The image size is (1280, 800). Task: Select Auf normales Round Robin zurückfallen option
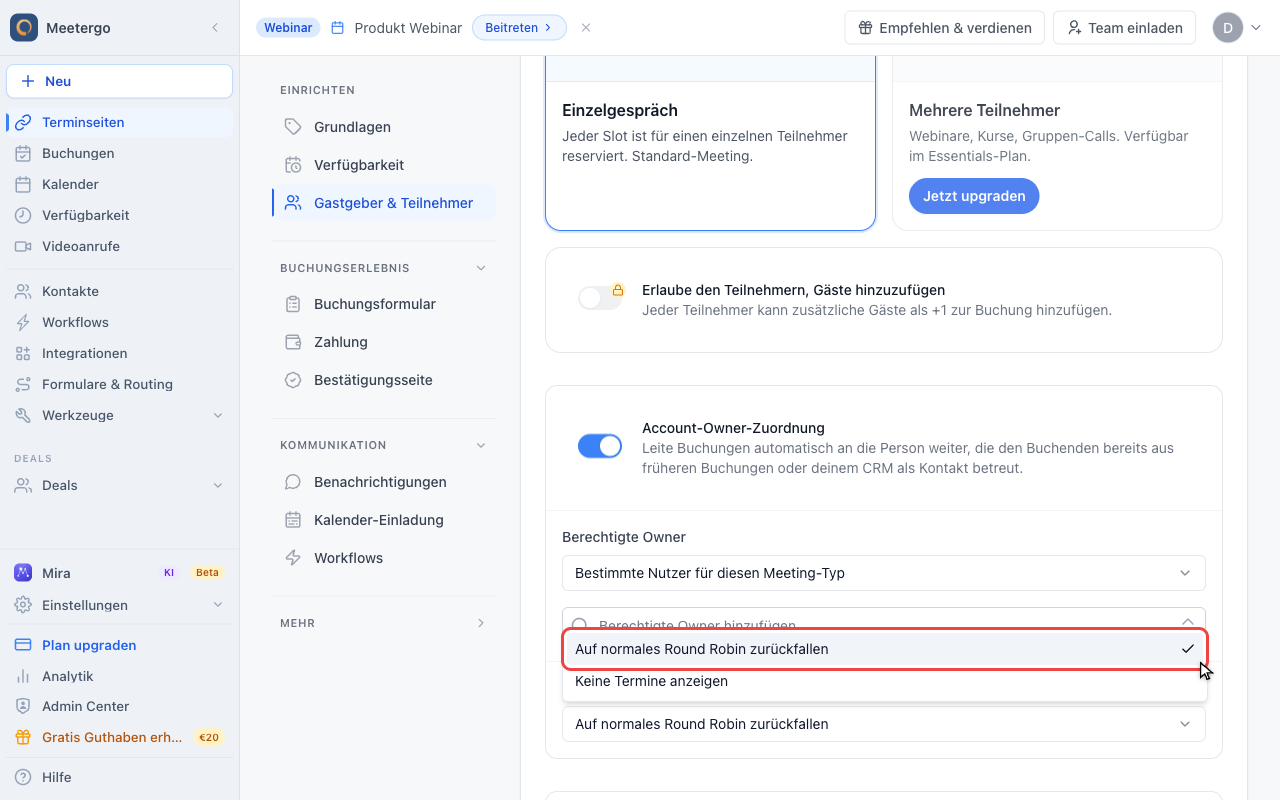click(884, 649)
